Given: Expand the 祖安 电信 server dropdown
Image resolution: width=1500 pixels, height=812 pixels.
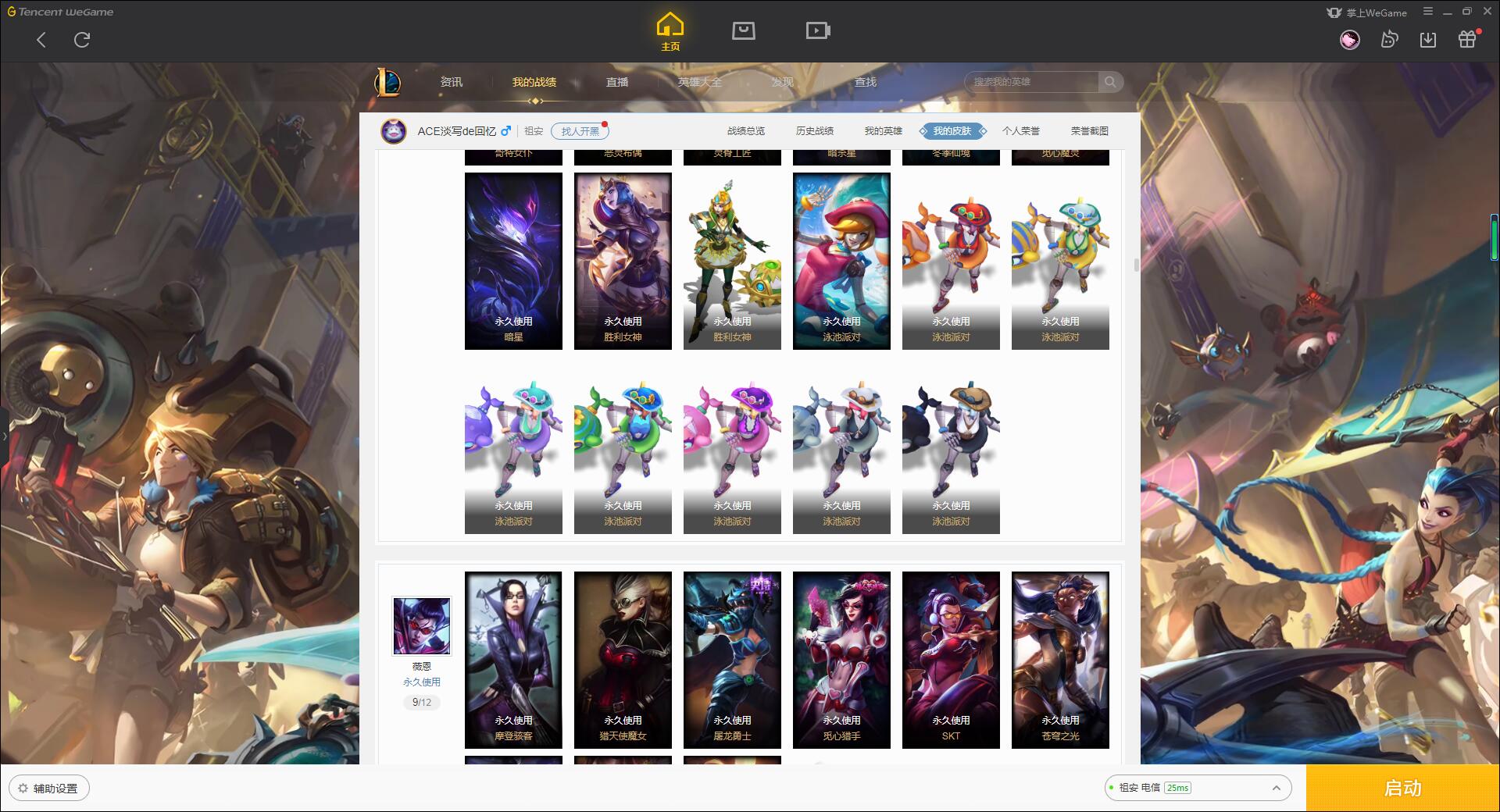Looking at the screenshot, I should [x=1198, y=788].
